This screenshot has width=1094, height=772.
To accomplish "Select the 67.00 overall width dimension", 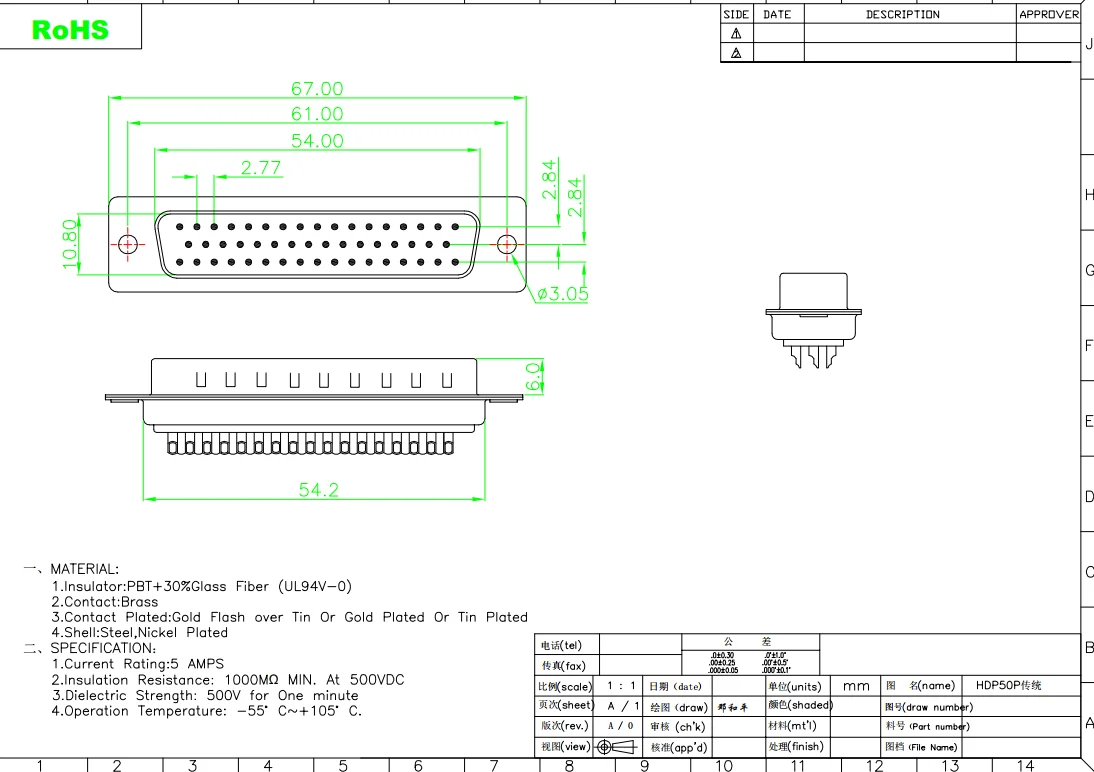I will 317,89.
